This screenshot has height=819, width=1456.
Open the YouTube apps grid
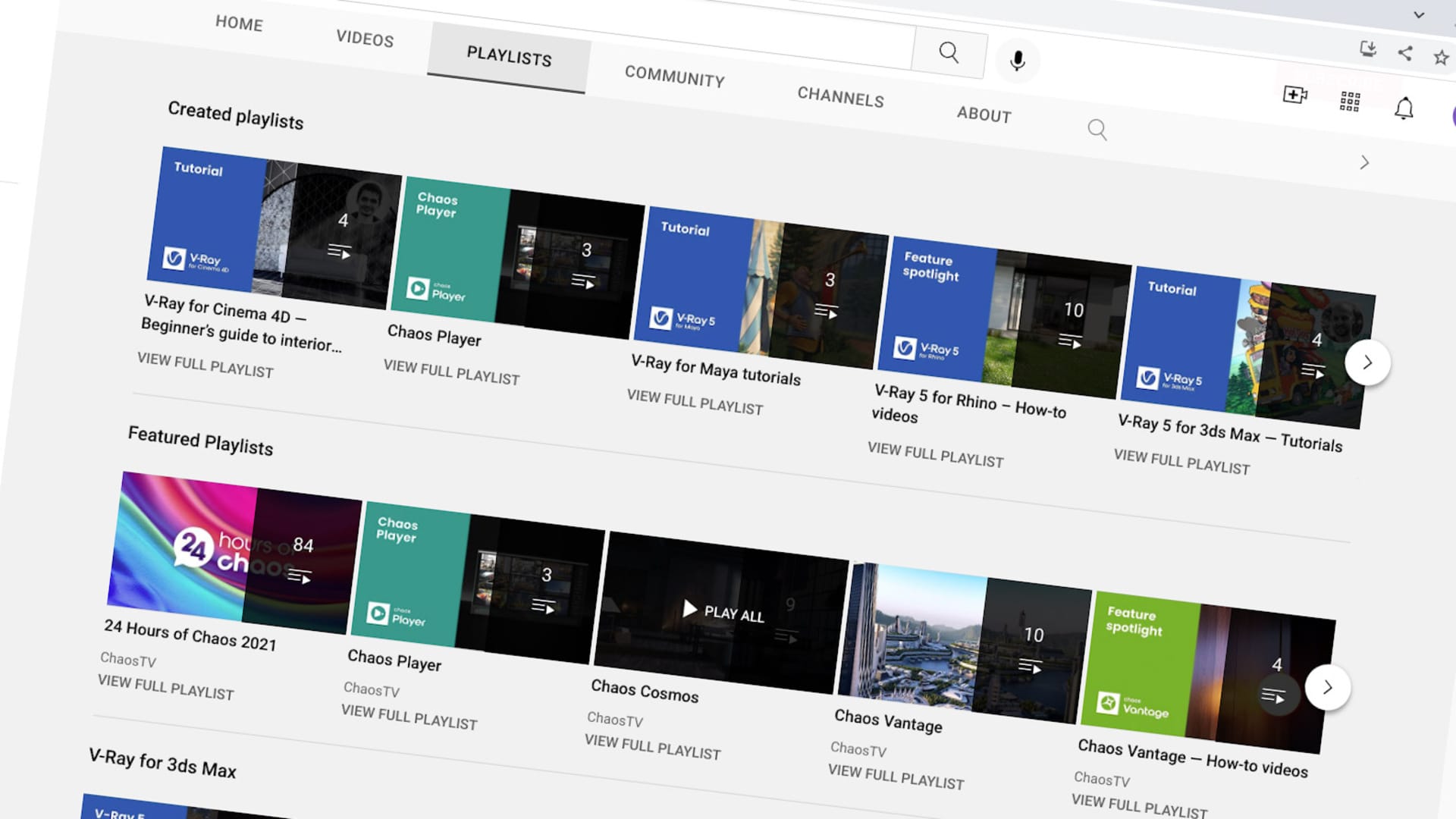click(1350, 102)
